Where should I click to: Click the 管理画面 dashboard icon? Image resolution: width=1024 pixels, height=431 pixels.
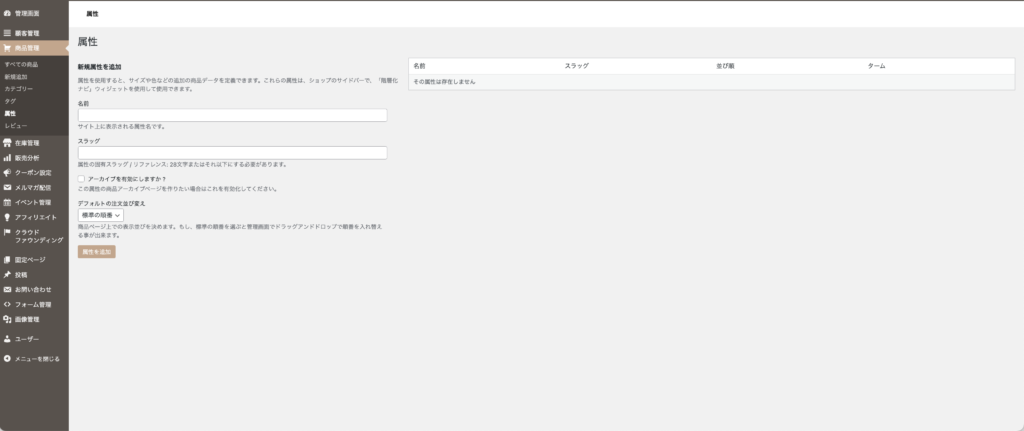coord(7,14)
